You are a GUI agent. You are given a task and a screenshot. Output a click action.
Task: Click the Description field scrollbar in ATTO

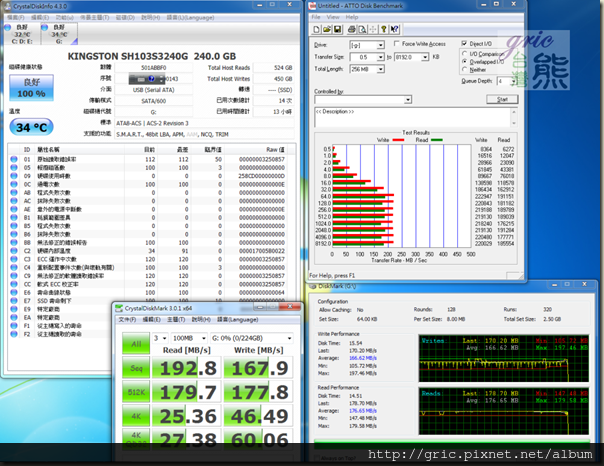[514, 117]
